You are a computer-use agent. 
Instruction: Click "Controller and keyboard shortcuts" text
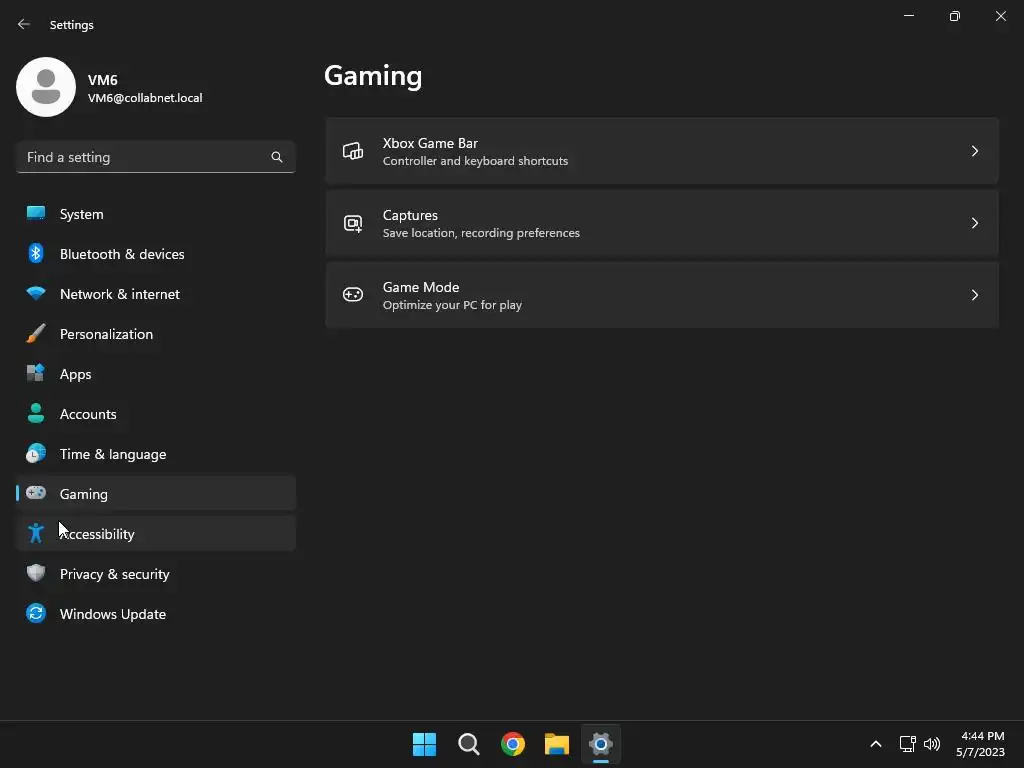[475, 161]
